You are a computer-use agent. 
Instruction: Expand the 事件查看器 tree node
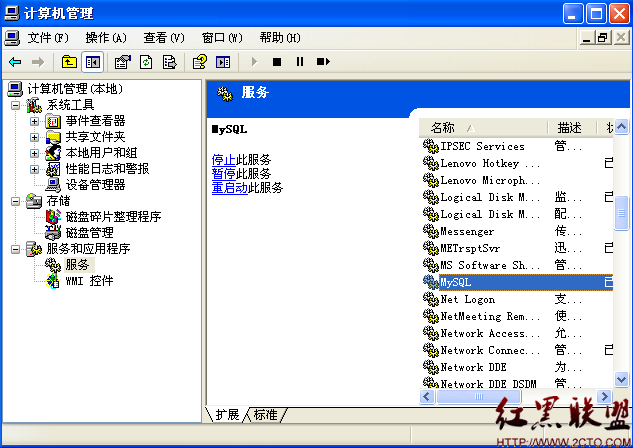click(x=34, y=121)
